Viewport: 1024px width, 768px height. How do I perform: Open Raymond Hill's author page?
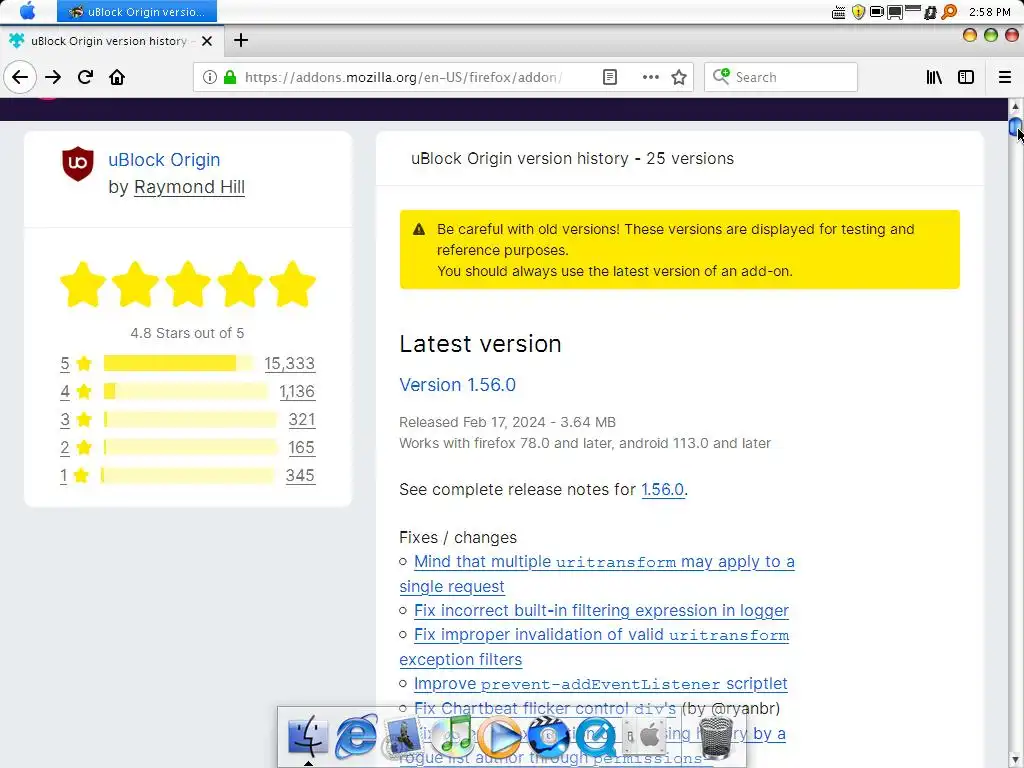tap(189, 187)
